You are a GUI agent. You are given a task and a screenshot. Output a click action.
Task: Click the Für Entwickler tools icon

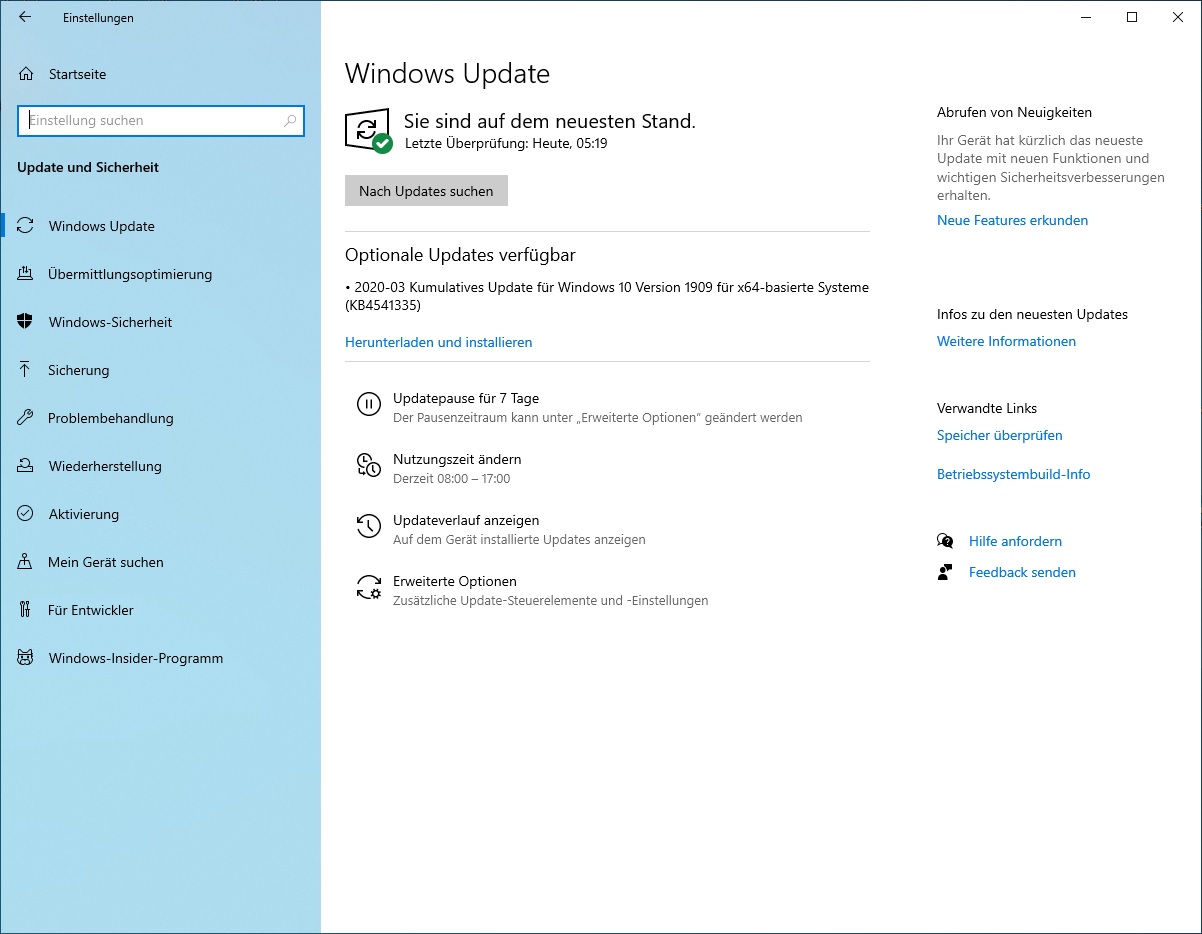[26, 610]
